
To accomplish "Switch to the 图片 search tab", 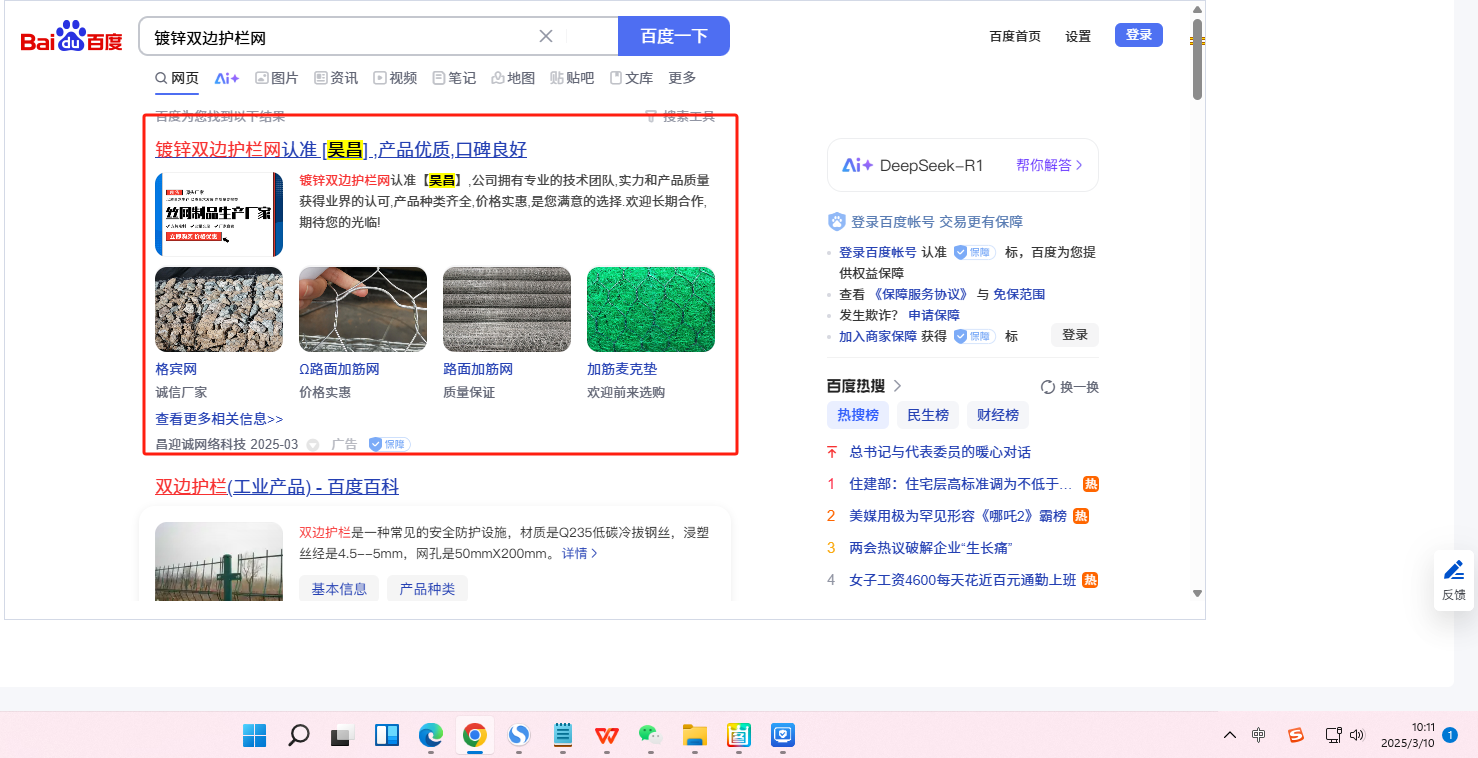I will click(277, 78).
